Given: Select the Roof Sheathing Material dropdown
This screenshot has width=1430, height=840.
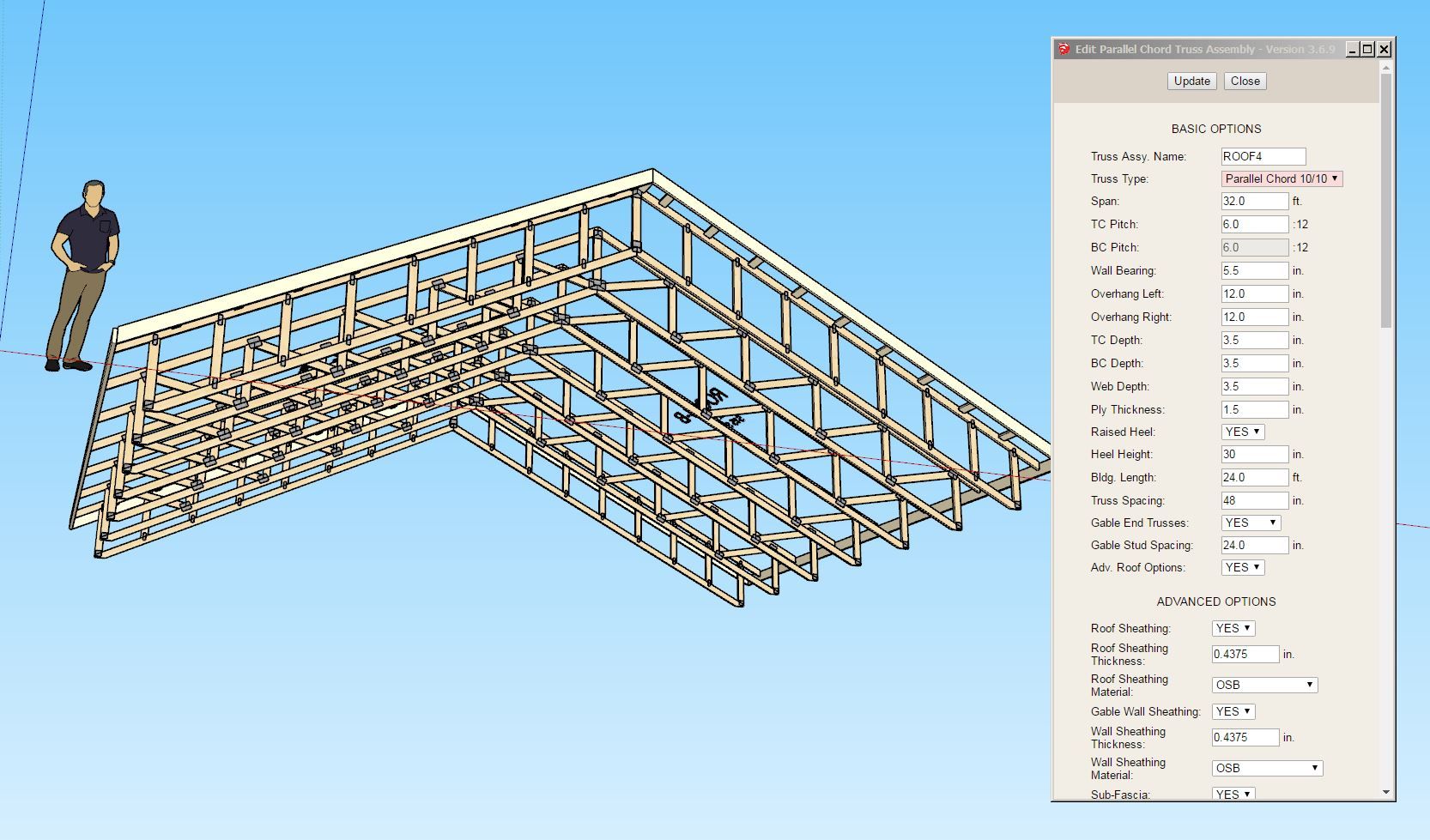Looking at the screenshot, I should [x=1264, y=685].
